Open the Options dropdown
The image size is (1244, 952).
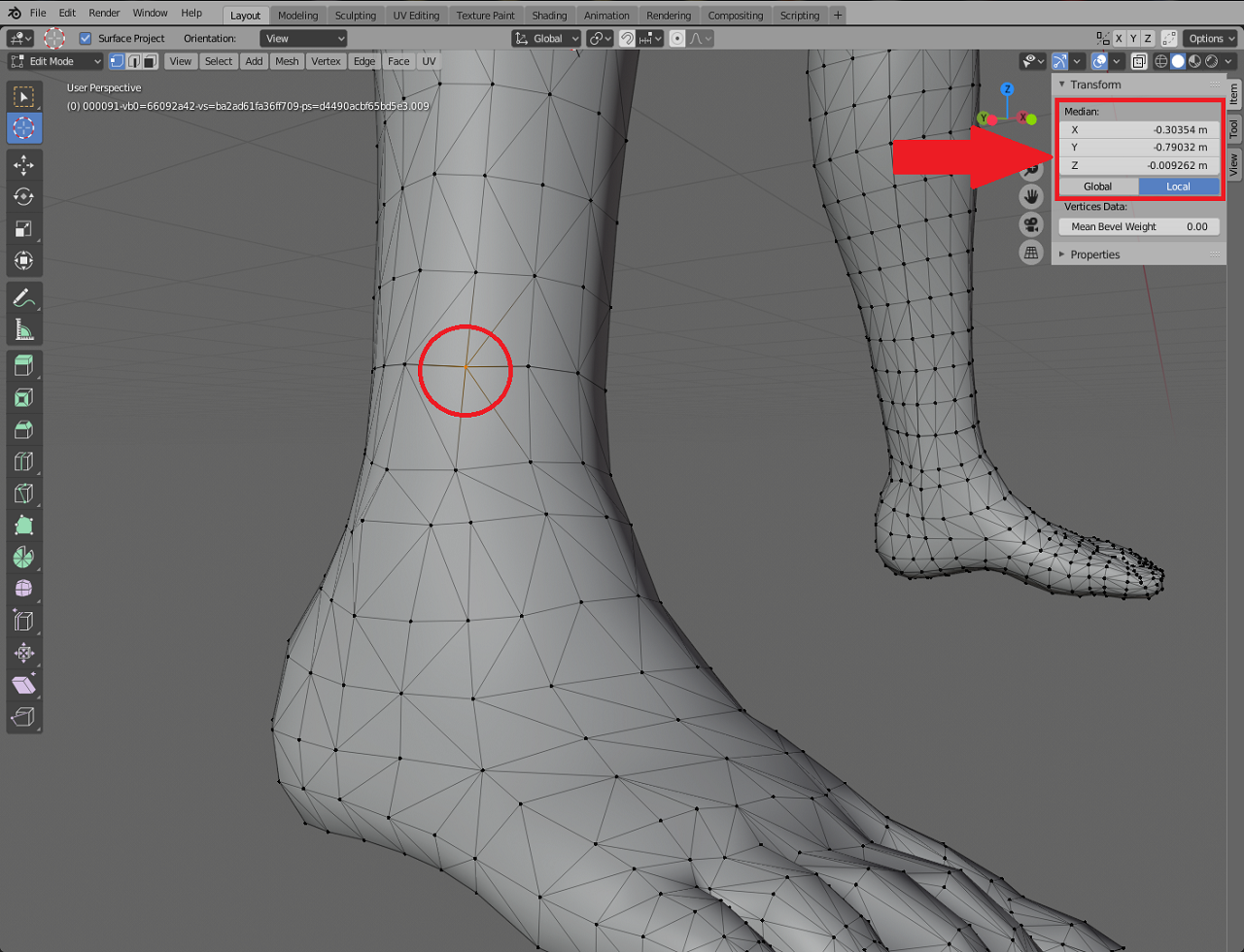[x=1211, y=39]
